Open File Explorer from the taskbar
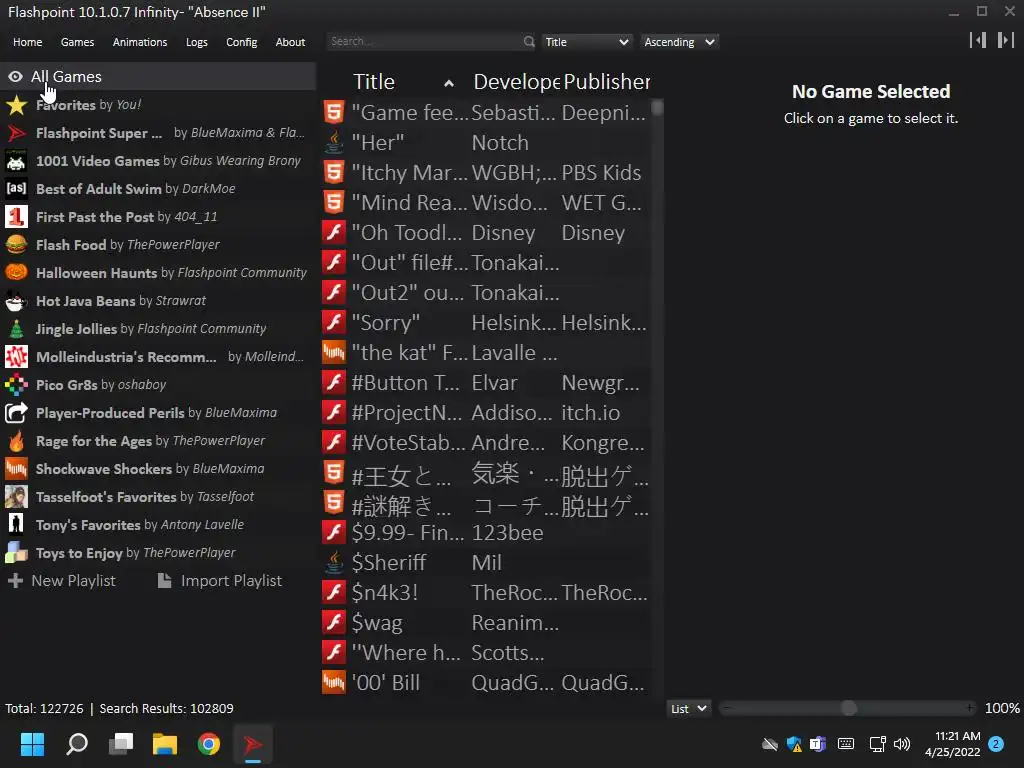This screenshot has width=1024, height=768. pyautogui.click(x=165, y=744)
